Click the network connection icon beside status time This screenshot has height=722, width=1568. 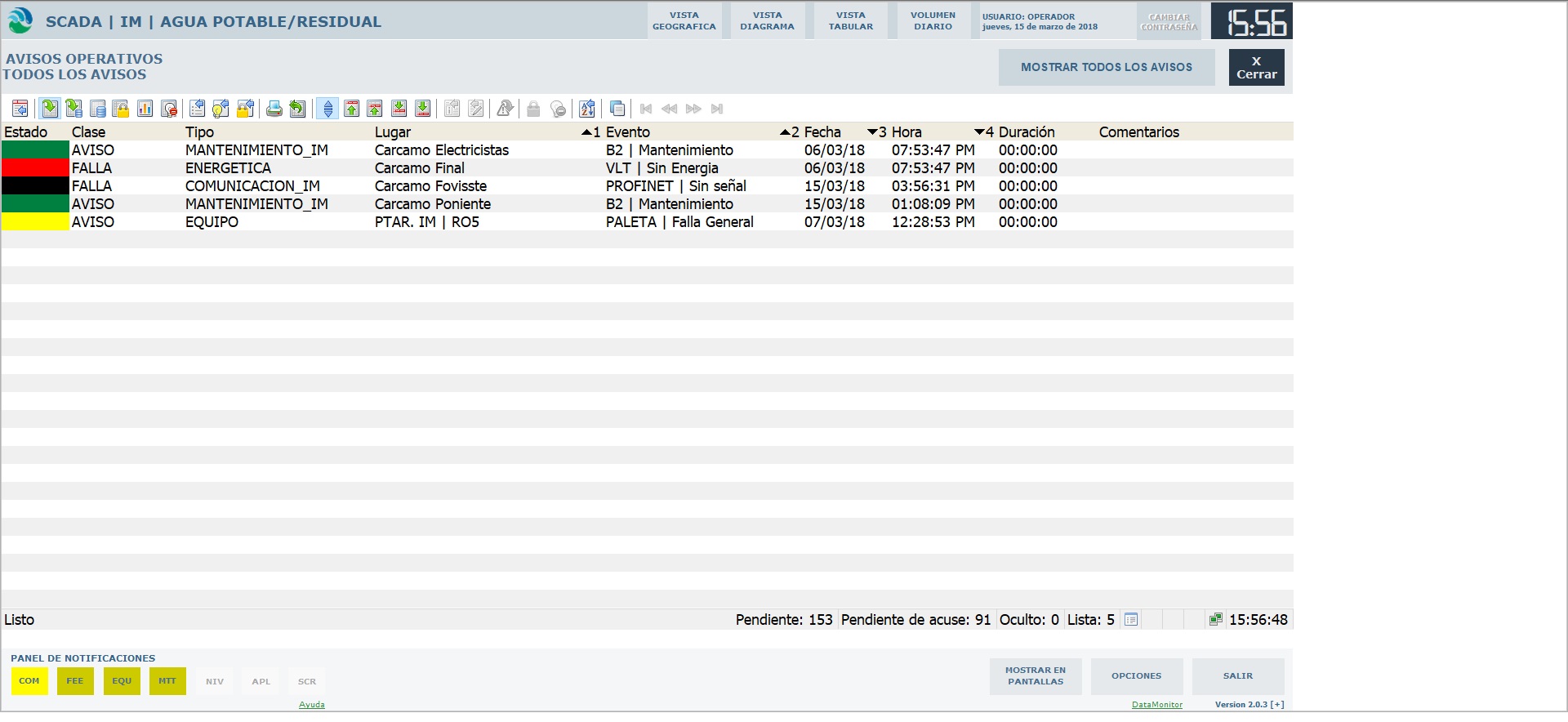coord(1215,620)
